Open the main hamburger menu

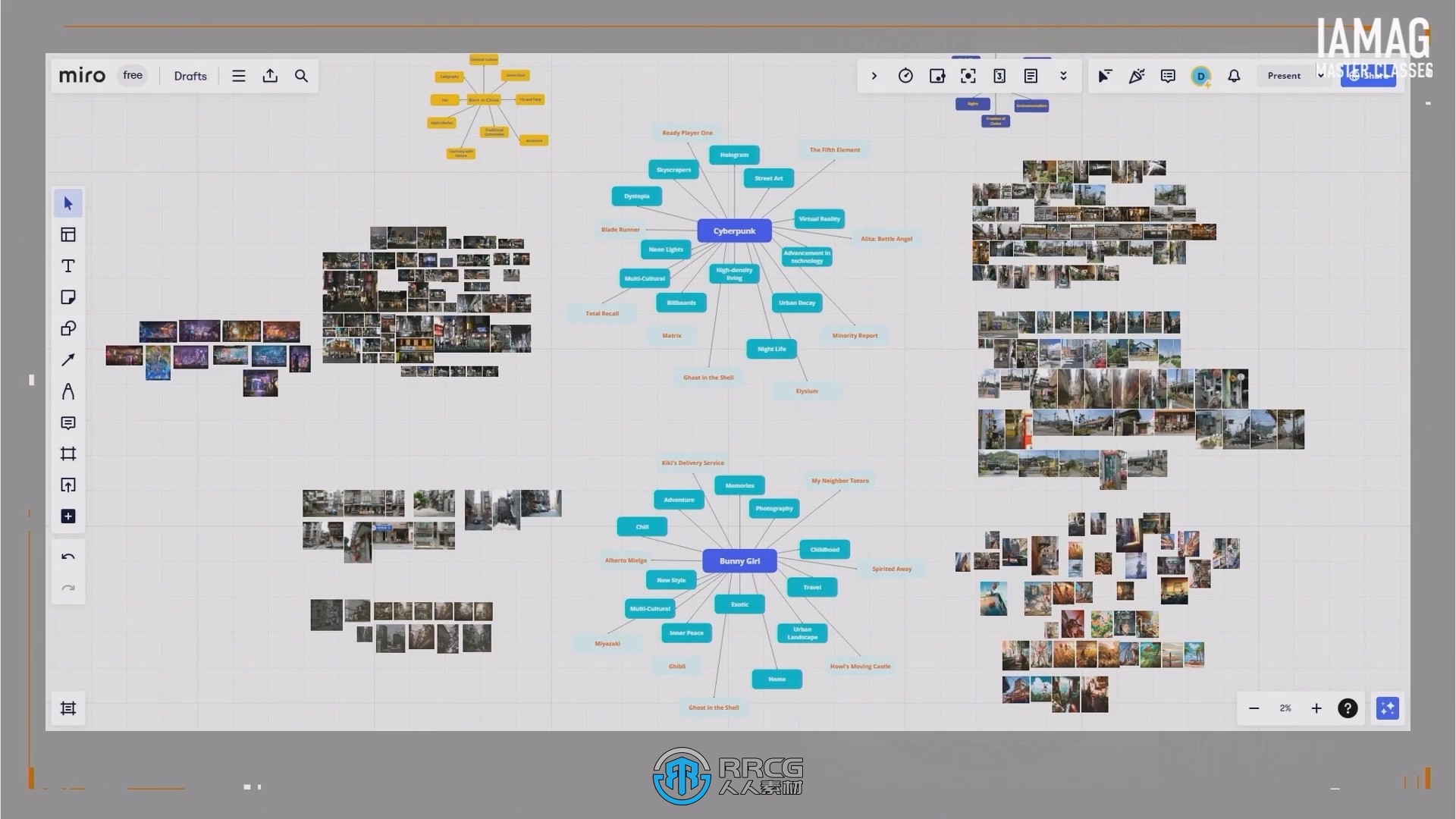(x=239, y=76)
